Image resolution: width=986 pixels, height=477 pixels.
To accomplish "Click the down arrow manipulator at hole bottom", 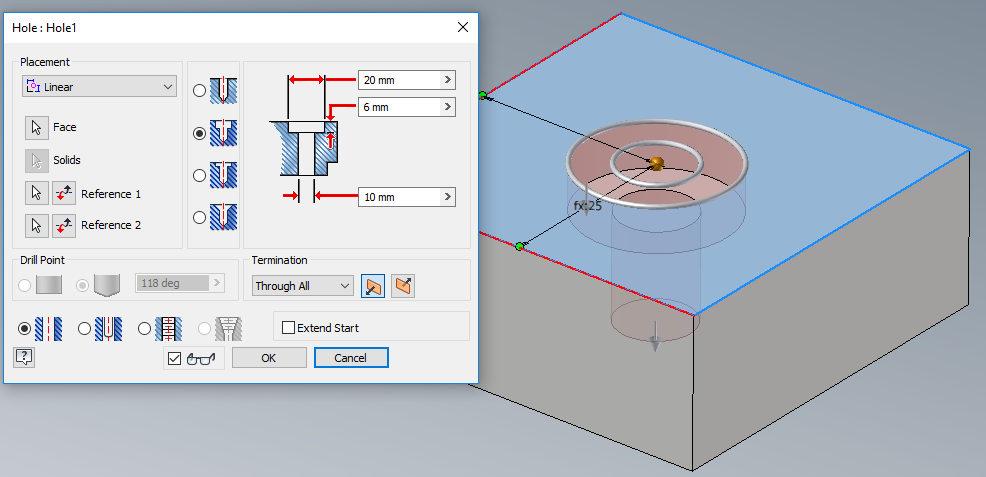I will [655, 336].
